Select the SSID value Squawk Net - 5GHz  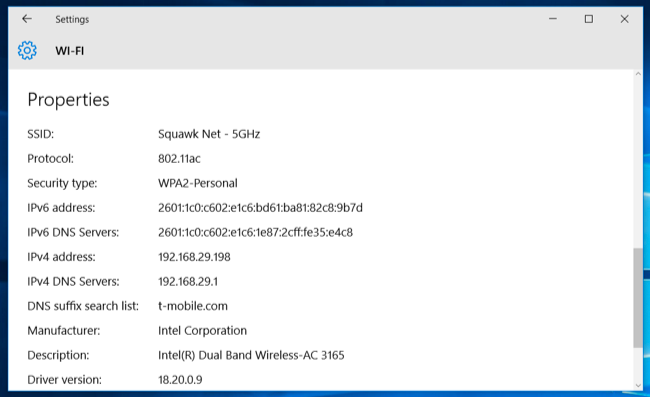coord(209,134)
